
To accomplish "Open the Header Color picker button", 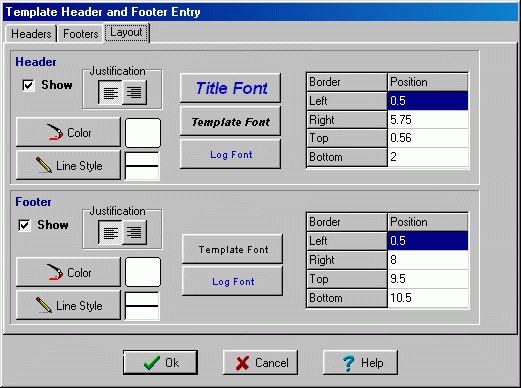I will click(x=68, y=132).
